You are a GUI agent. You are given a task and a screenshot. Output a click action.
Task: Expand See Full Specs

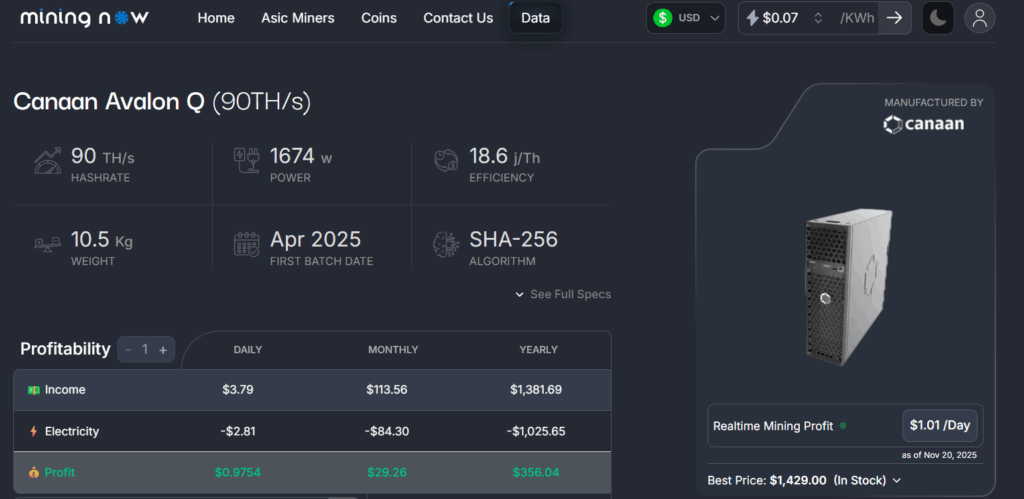[x=563, y=294]
